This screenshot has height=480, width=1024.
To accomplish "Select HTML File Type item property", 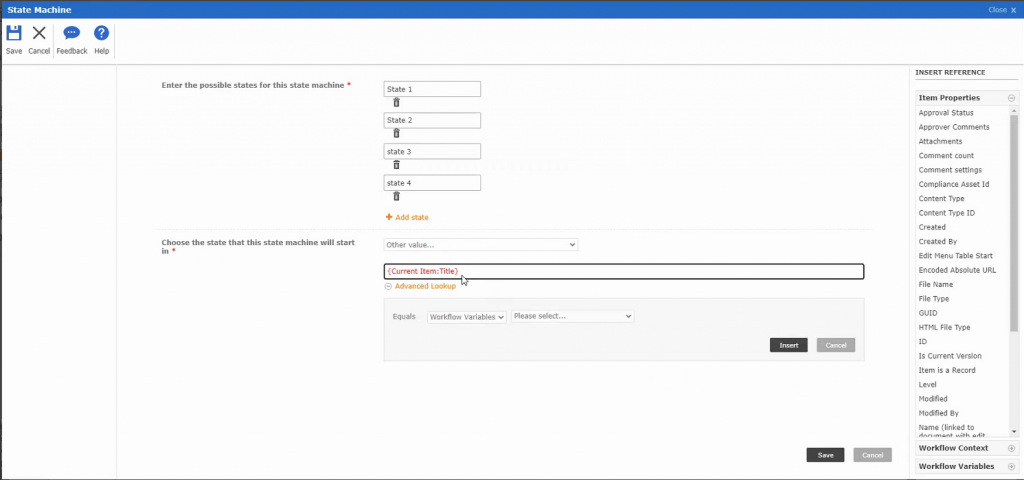I will click(944, 328).
